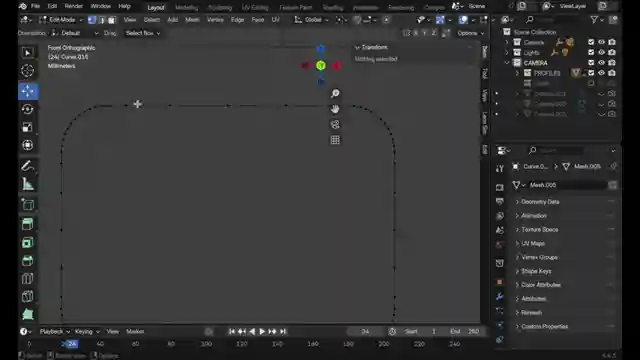Expand the Shape Keys panel
The height and width of the screenshot is (360, 640).
tap(536, 271)
